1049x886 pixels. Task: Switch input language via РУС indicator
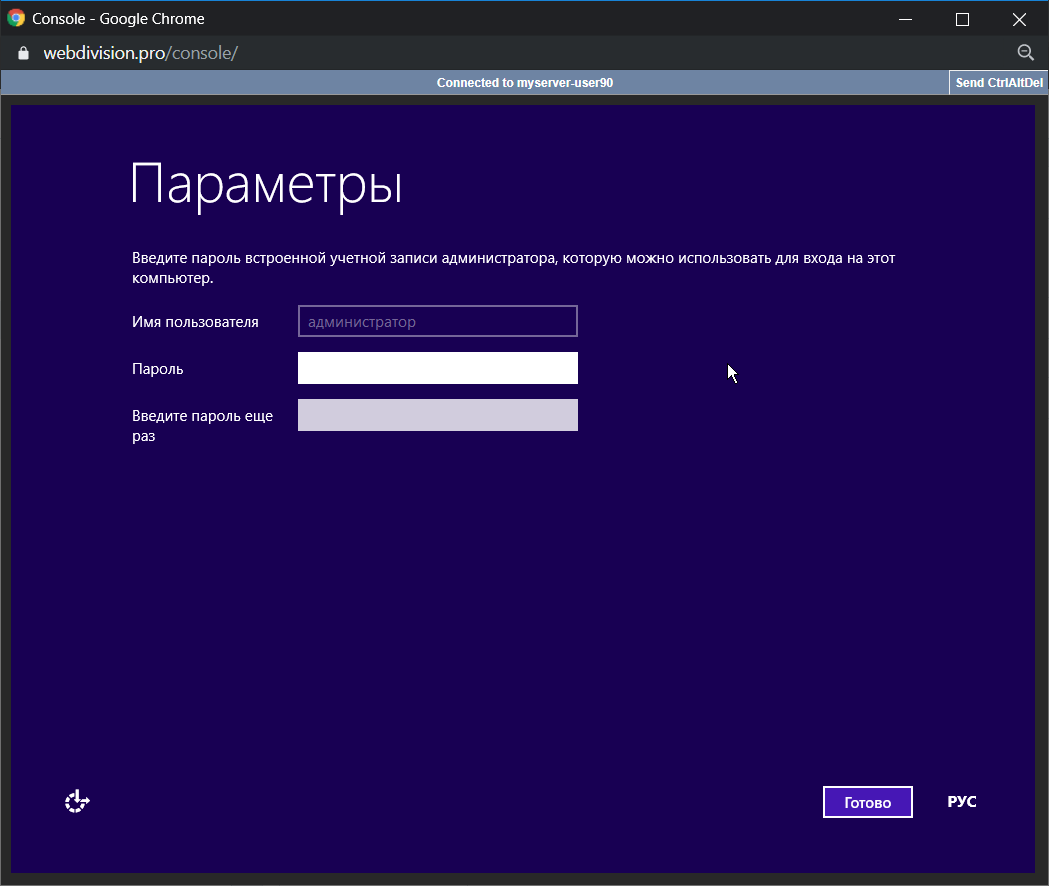click(x=961, y=802)
